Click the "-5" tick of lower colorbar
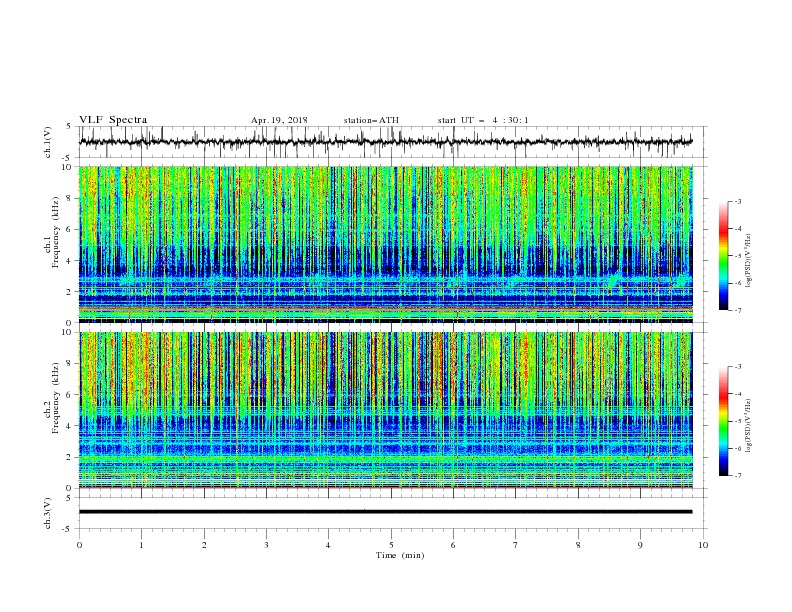This screenshot has width=792, height=612. (738, 421)
